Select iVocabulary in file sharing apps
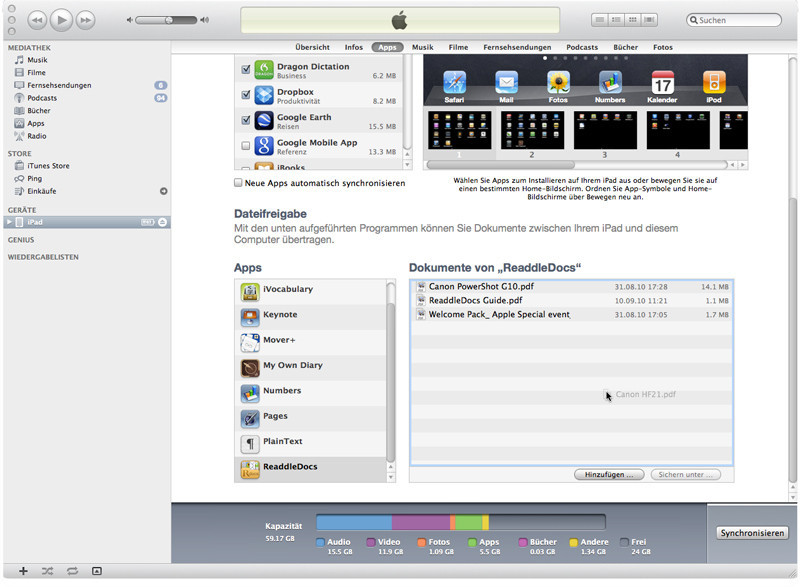The image size is (800, 587). (x=310, y=292)
